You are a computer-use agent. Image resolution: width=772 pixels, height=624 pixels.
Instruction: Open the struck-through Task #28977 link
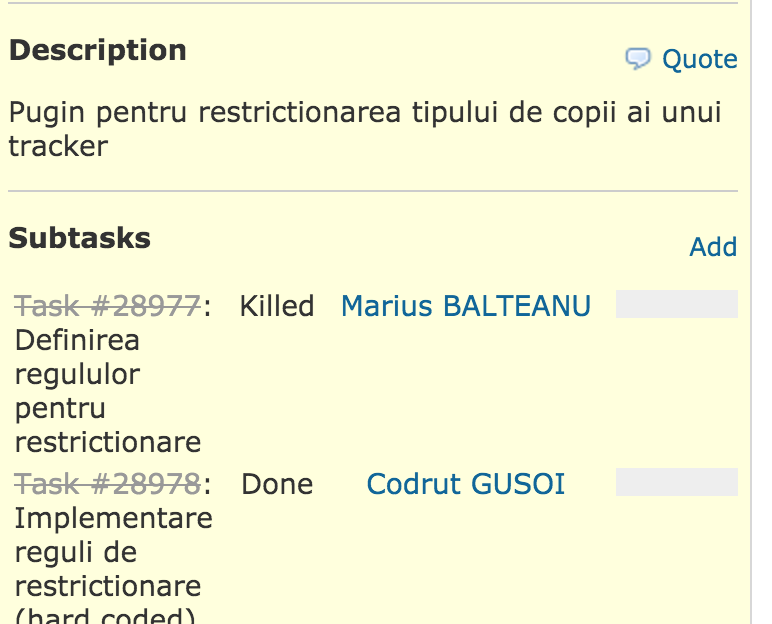107,306
